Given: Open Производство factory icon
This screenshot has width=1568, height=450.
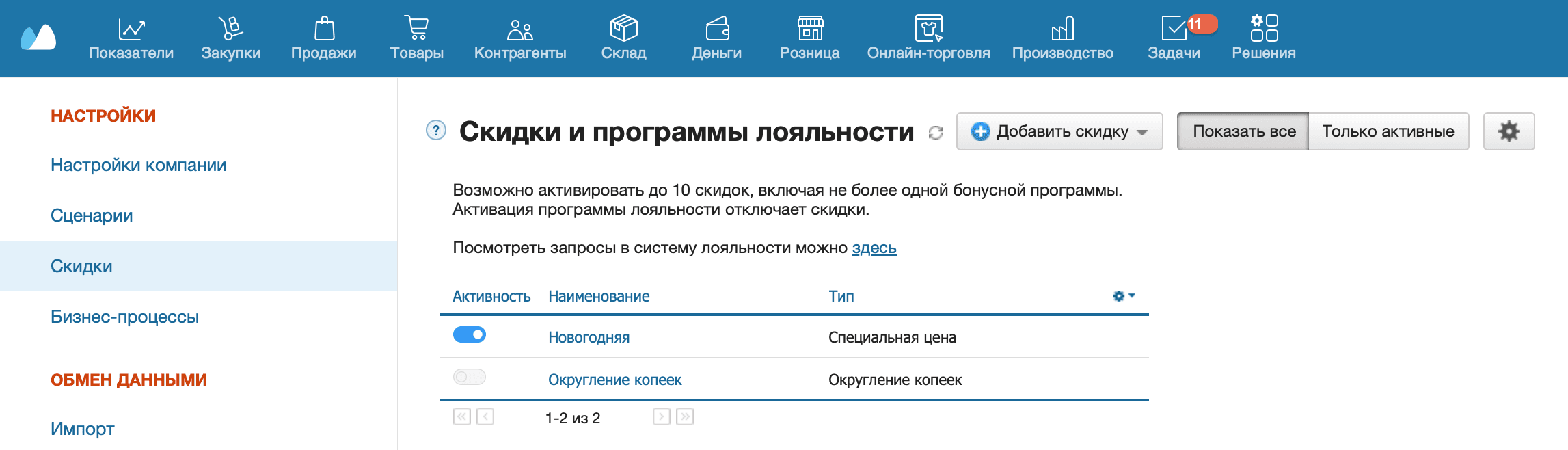Looking at the screenshot, I should 1063,29.
